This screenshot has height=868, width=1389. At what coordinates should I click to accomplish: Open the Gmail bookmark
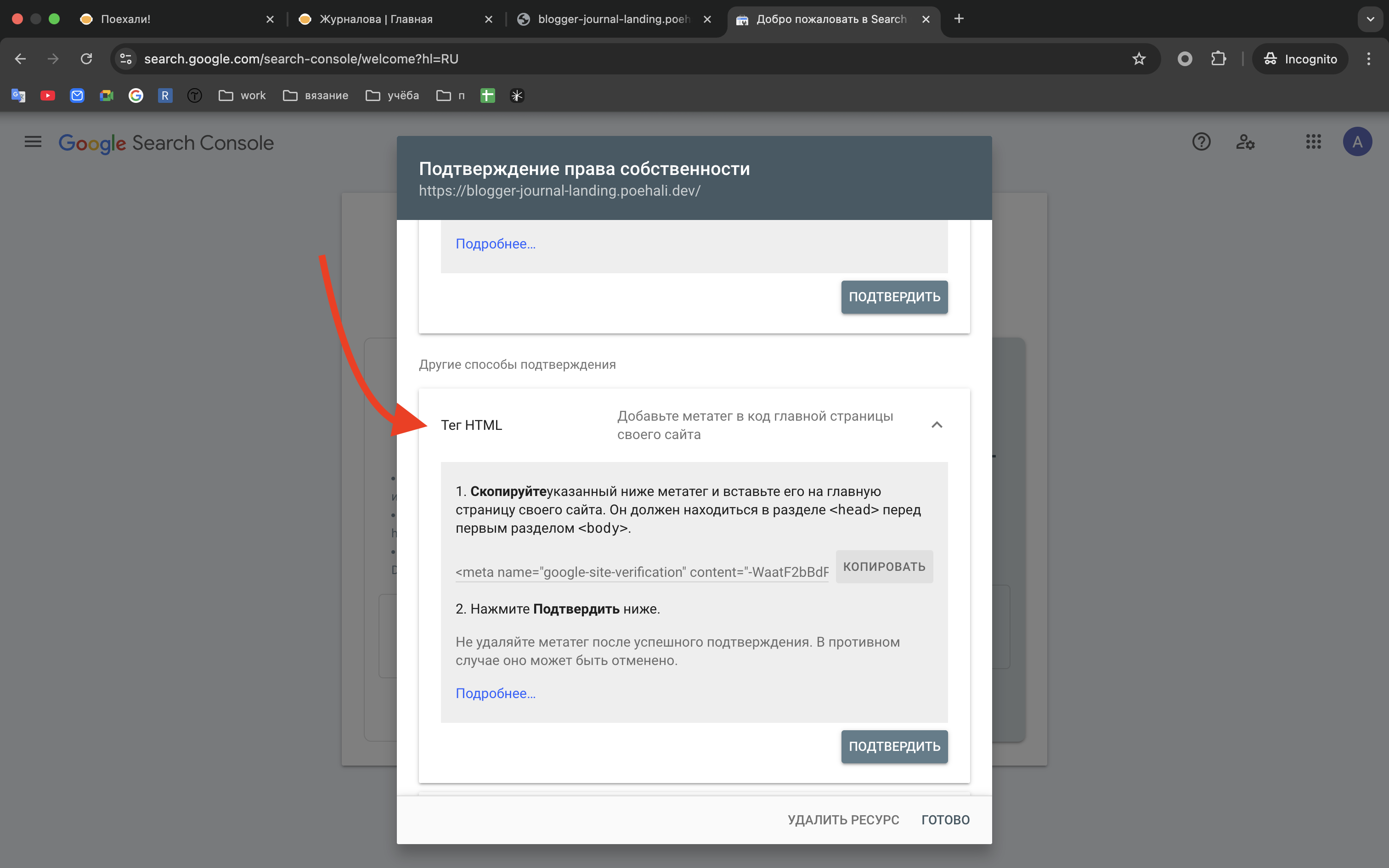pos(78,96)
